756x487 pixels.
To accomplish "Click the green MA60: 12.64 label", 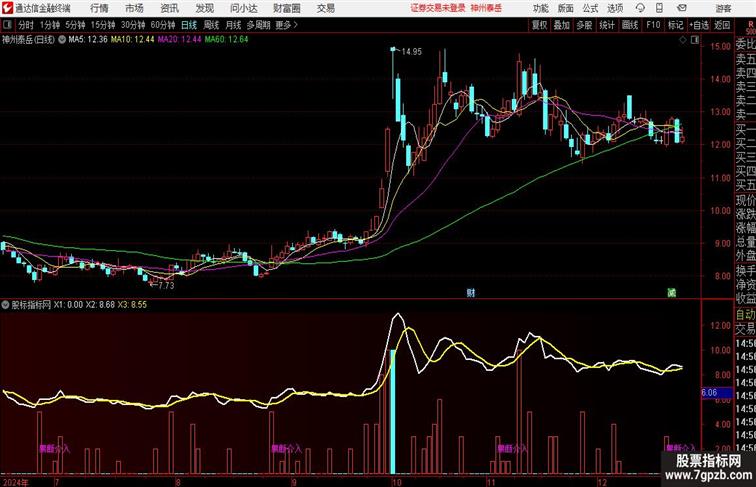I will tap(227, 40).
